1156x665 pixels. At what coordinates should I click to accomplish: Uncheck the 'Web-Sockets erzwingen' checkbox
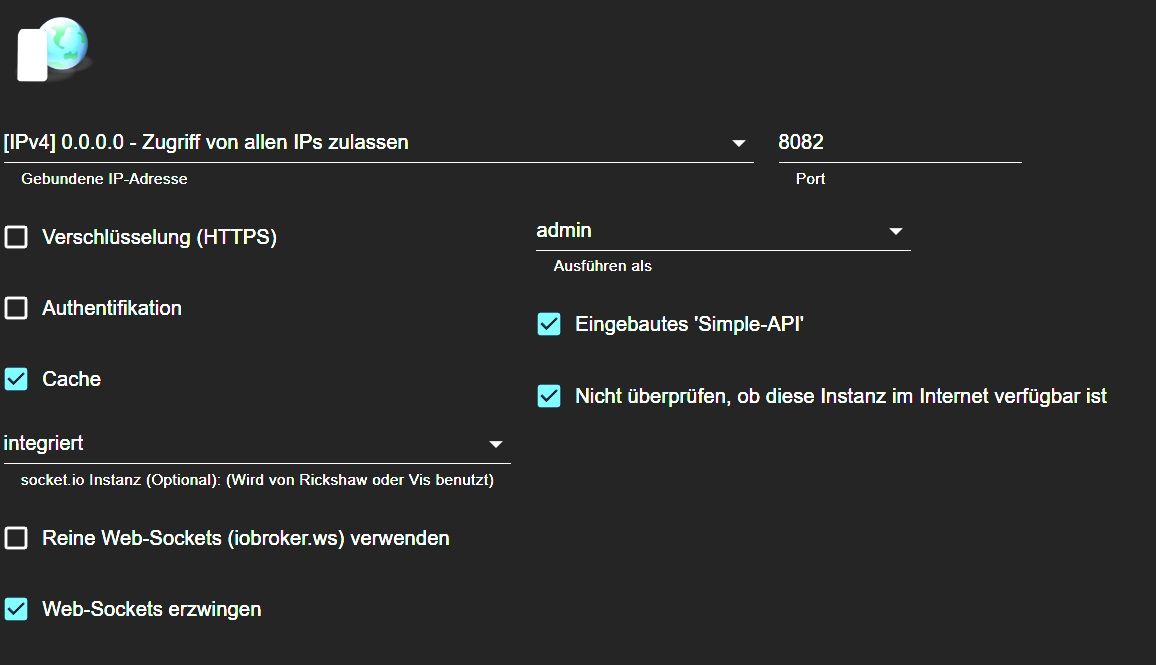coord(16,609)
